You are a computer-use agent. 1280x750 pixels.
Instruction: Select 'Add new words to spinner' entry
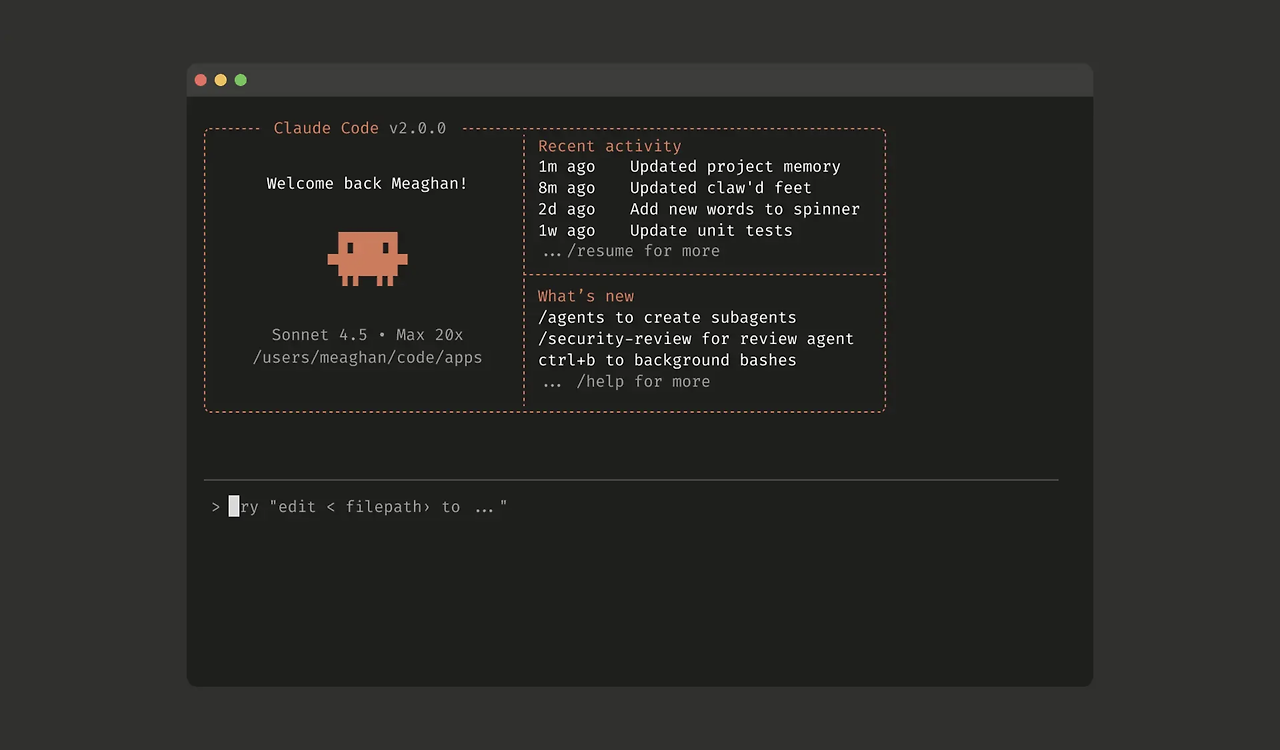tap(699, 209)
